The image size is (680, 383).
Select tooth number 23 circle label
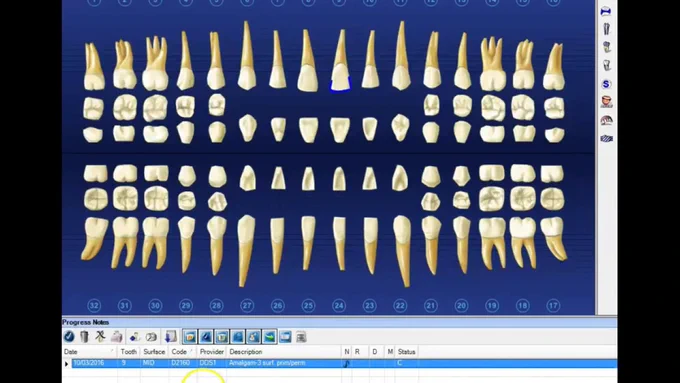369,306
